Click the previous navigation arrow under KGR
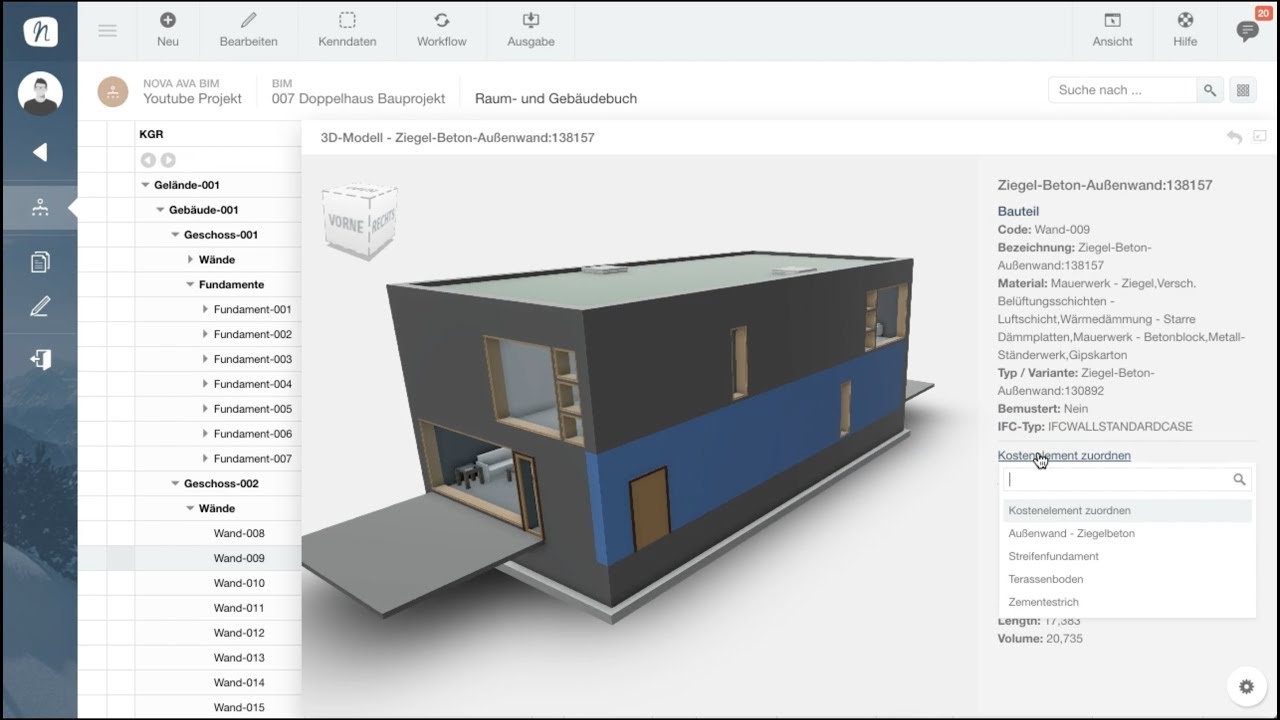Screen dimensions: 1280x720 point(148,160)
